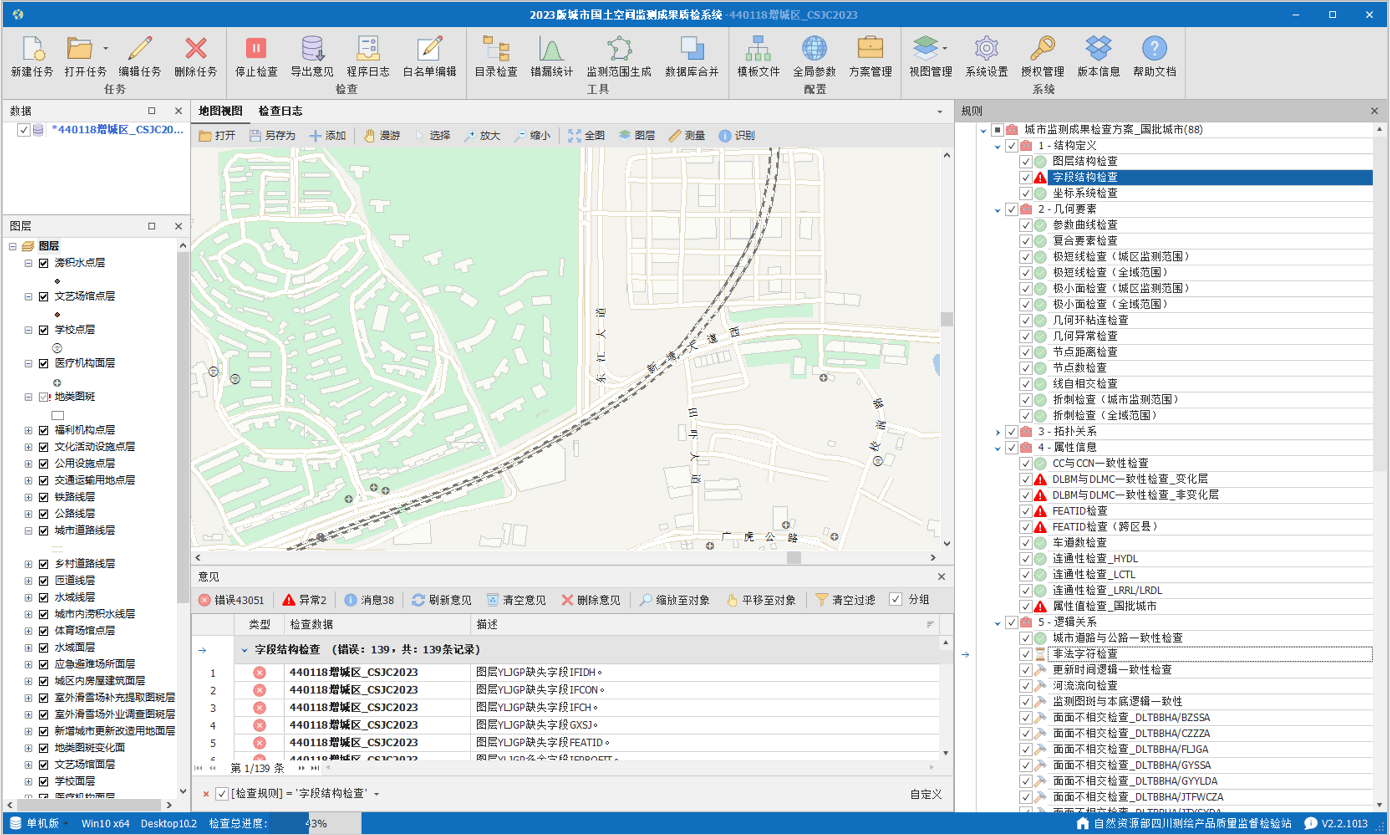Image resolution: width=1390 pixels, height=835 pixels.
Task: Expand the 3 - 拓扑关系 rule group
Action: pyautogui.click(x=998, y=432)
